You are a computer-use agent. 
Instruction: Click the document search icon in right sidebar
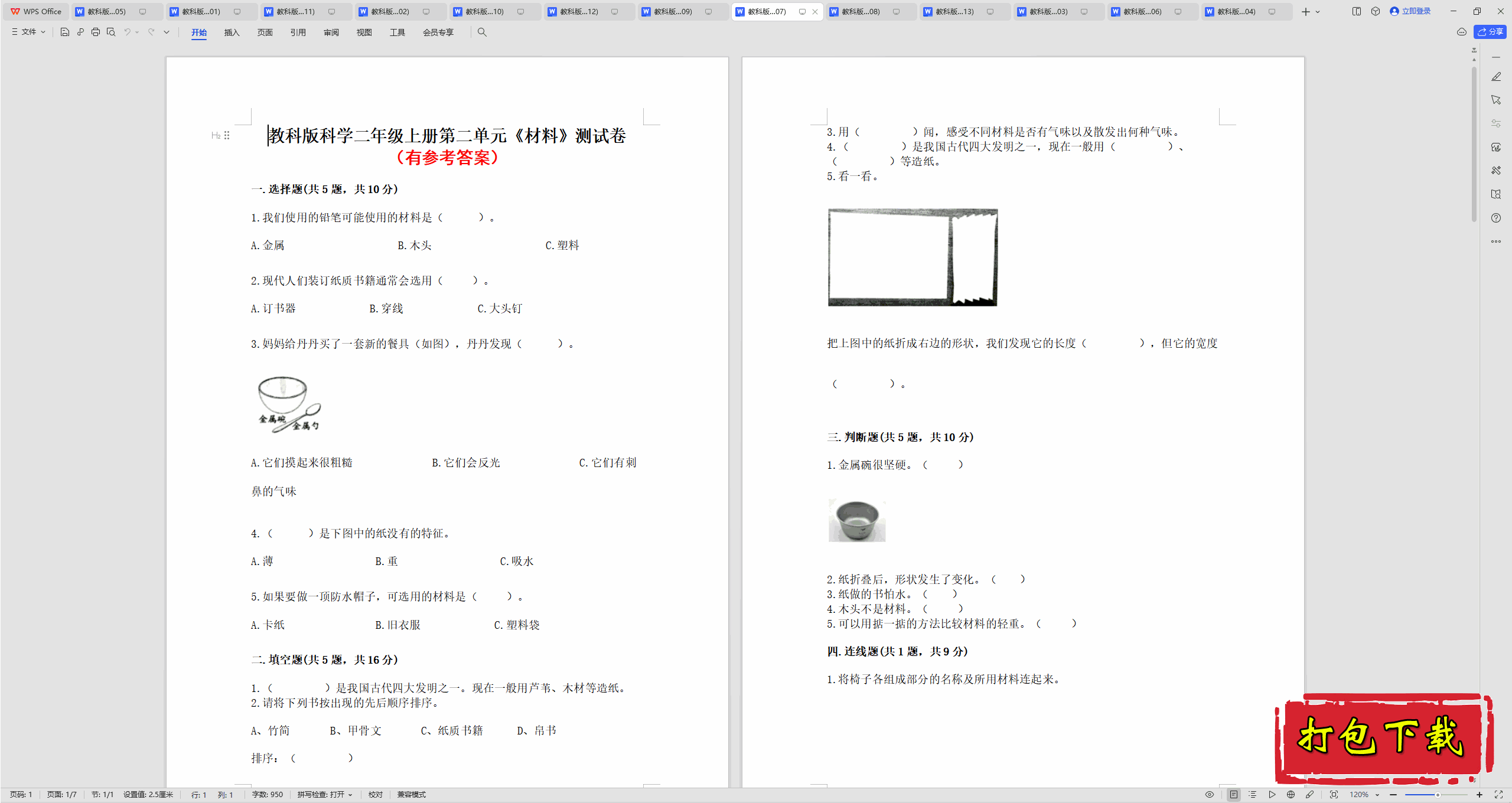1496,194
